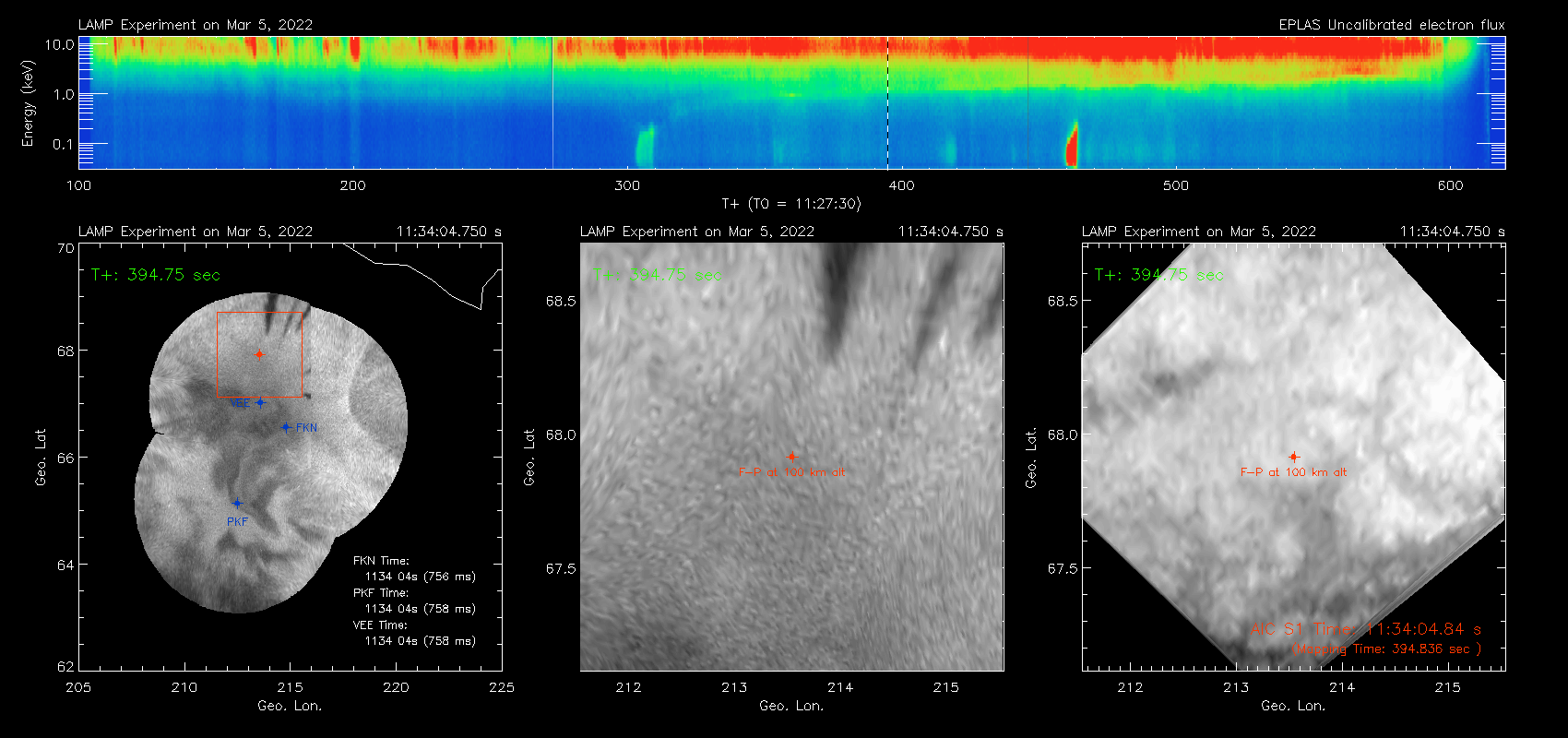
Task: Click the '213' longitude tick of middle zoomed image
Action: tap(734, 687)
